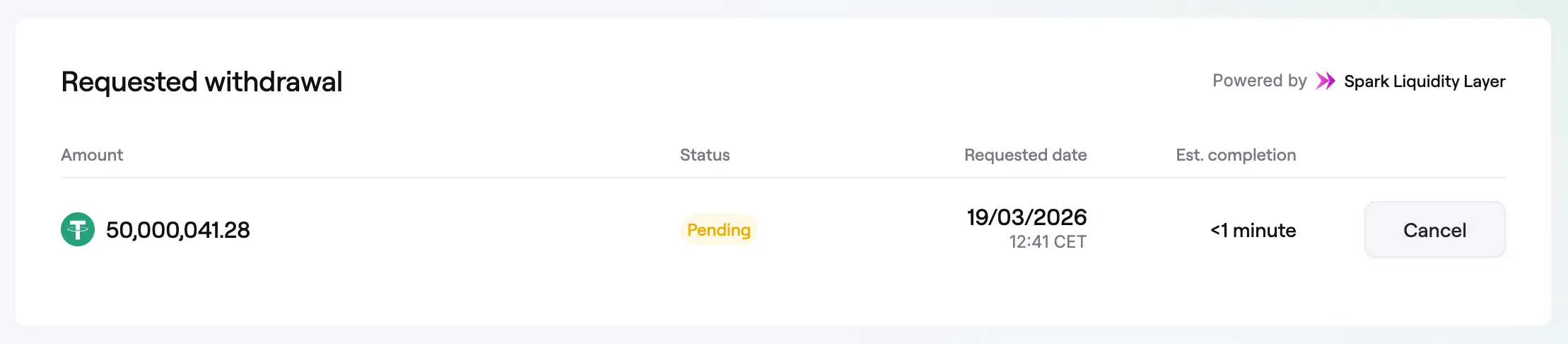Image resolution: width=1568 pixels, height=344 pixels.
Task: Click the green Tether coin icon
Action: [78, 229]
